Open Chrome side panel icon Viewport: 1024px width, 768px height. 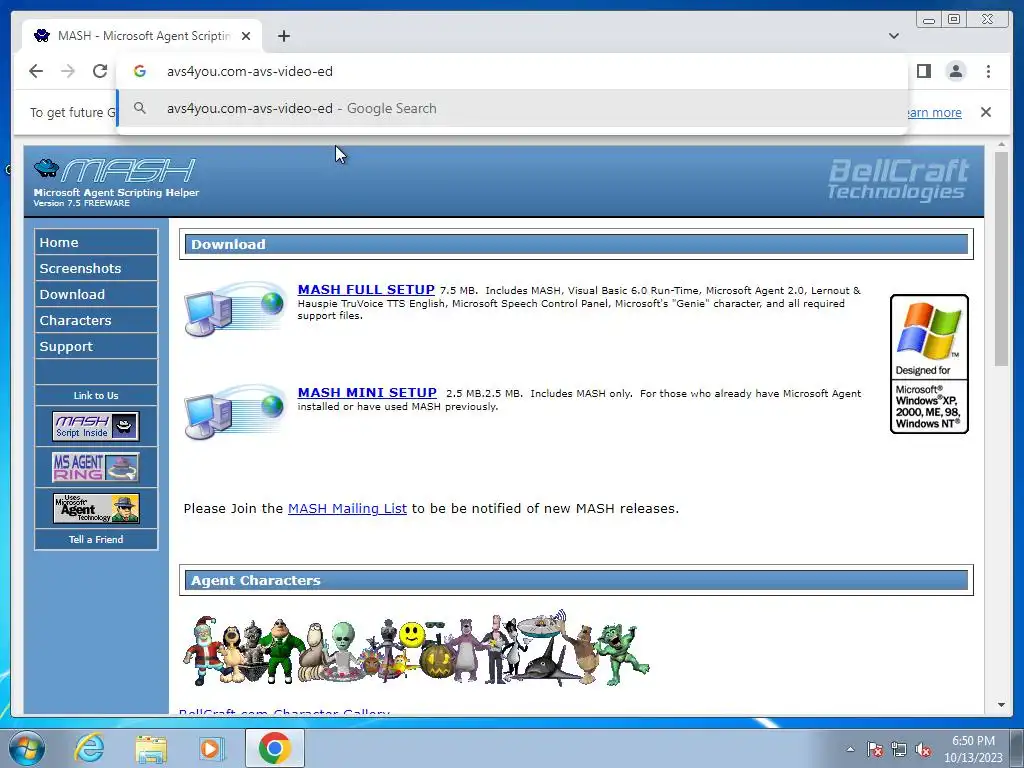[x=923, y=71]
